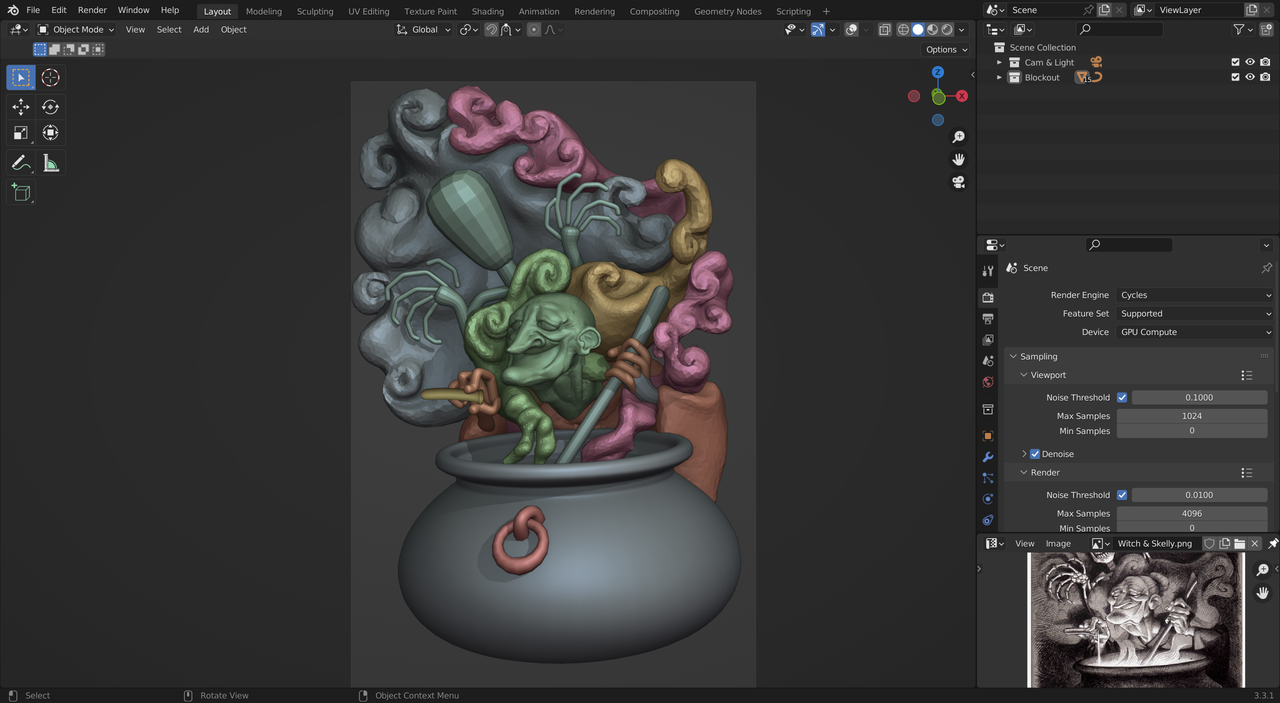
Task: Select the Cursor tool in toolbar
Action: [50, 78]
